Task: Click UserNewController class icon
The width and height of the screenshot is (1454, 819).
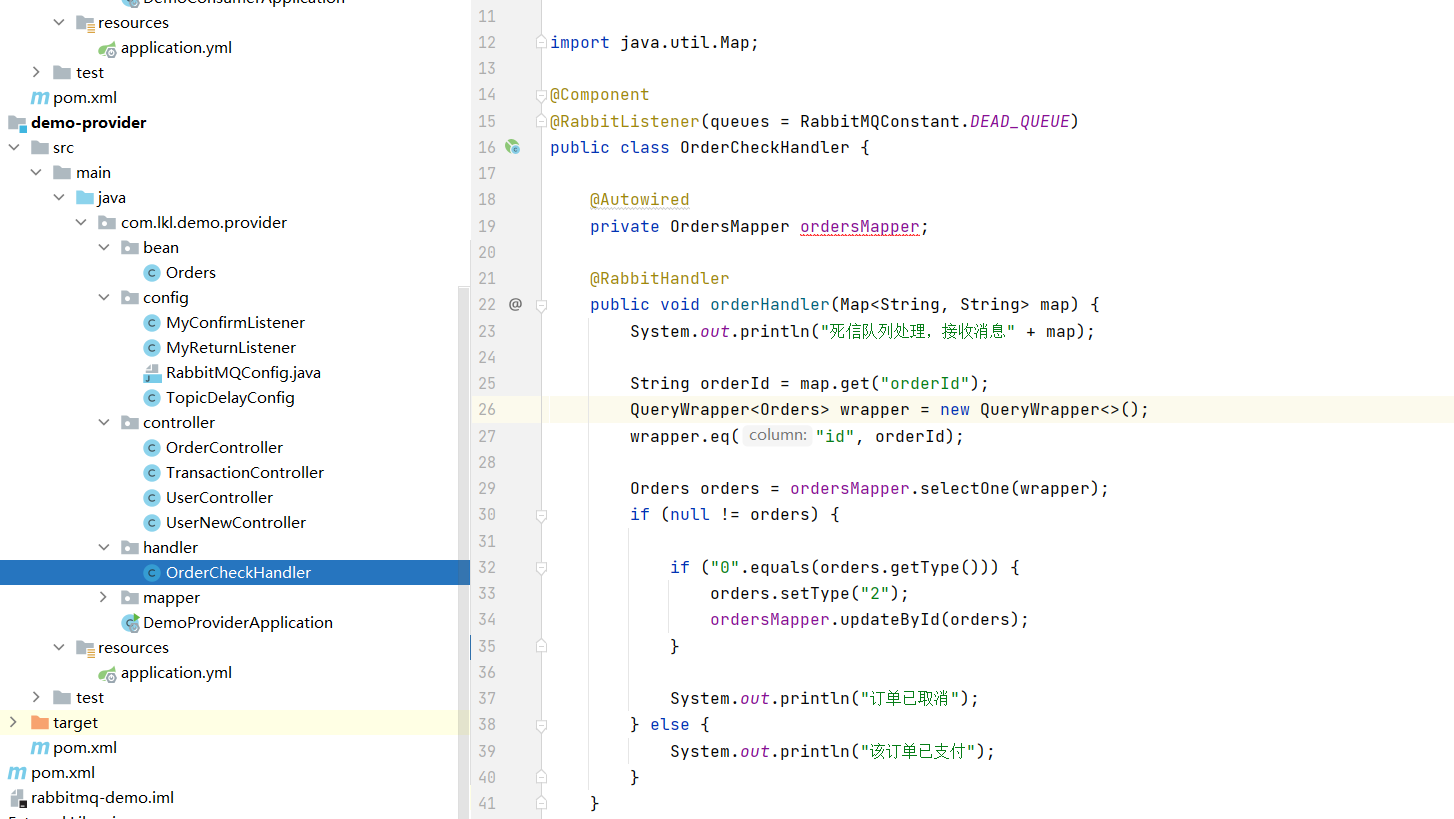Action: [x=152, y=523]
